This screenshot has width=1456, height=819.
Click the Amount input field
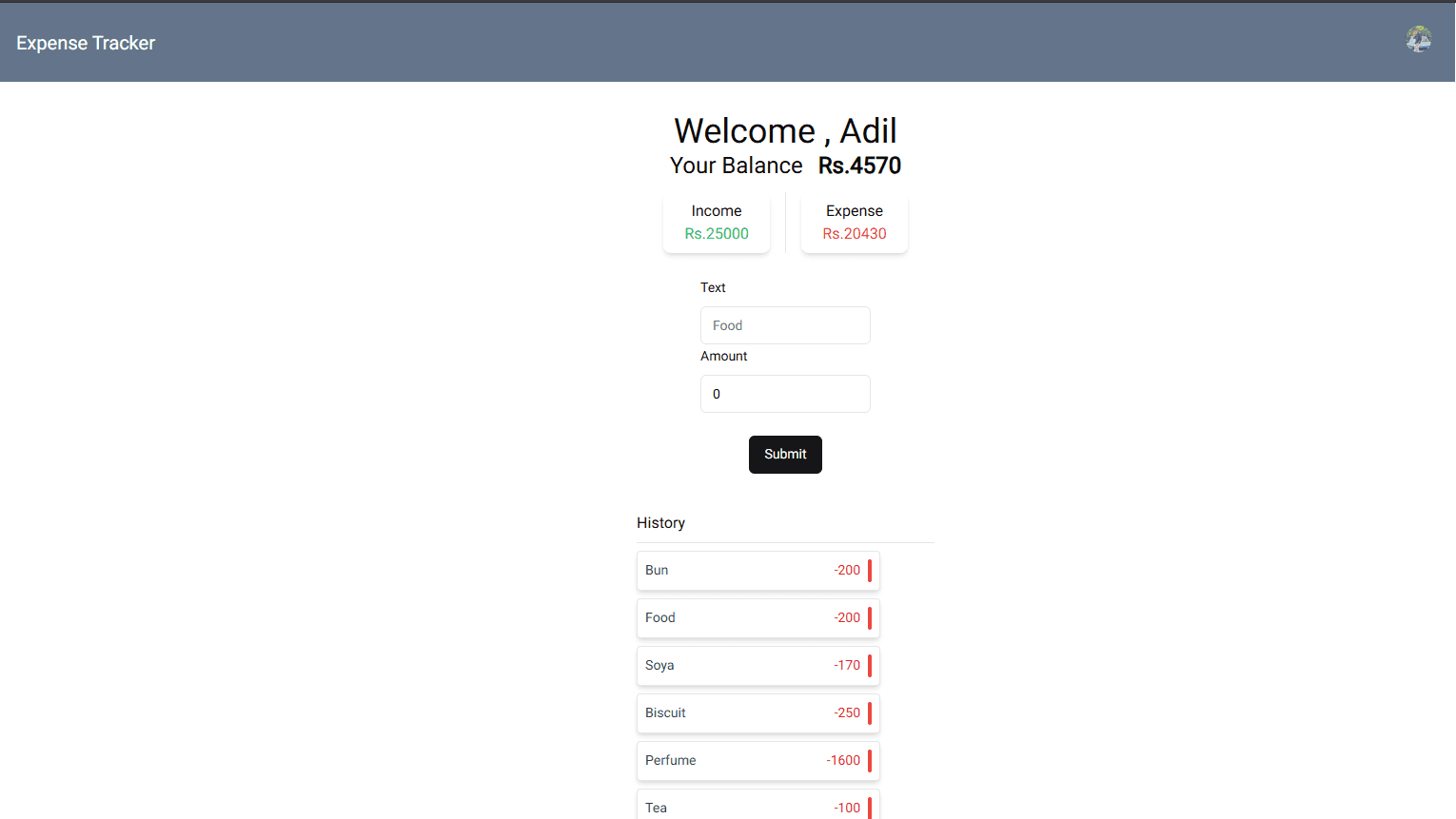pyautogui.click(x=784, y=393)
